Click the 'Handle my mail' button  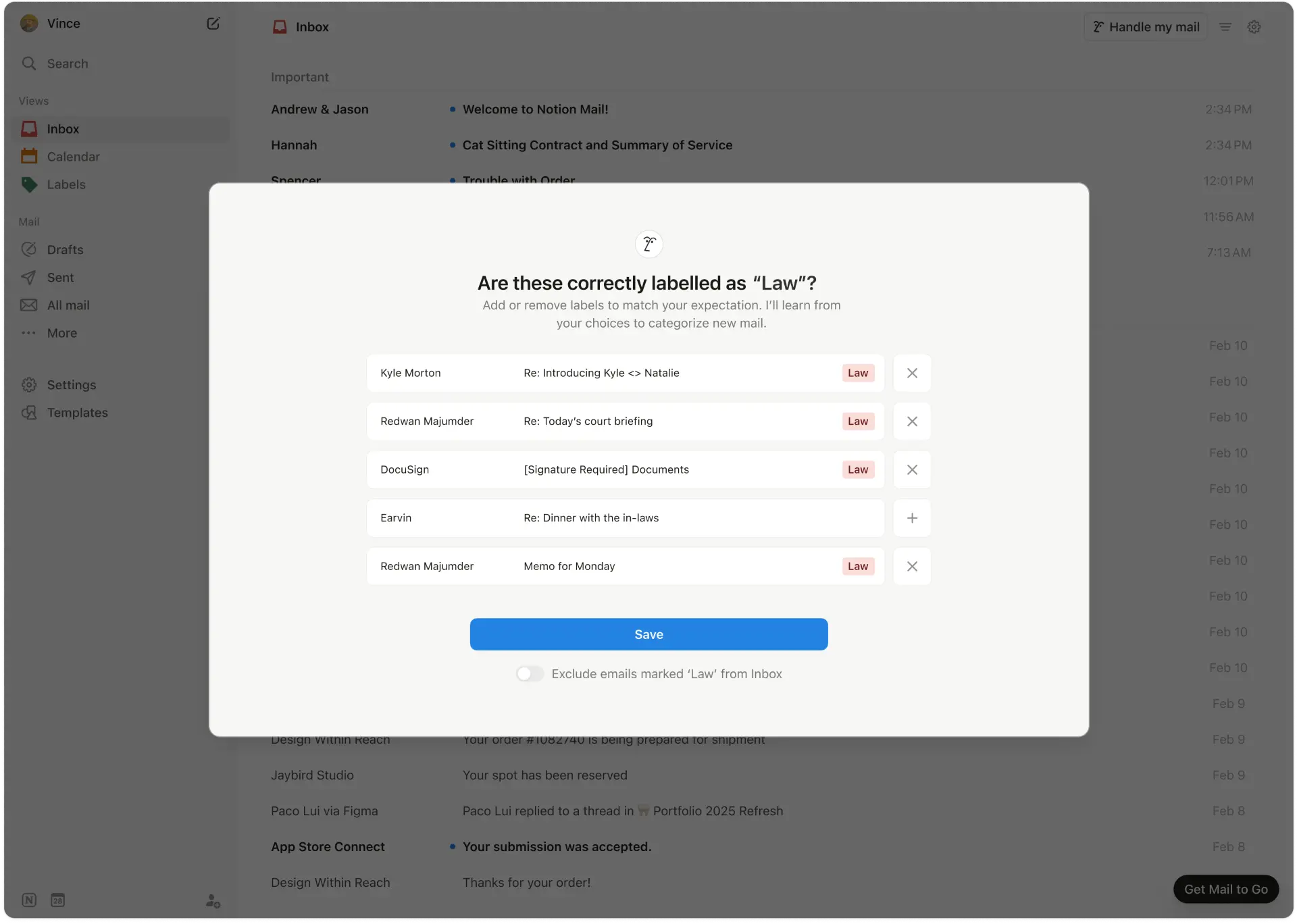(1145, 26)
